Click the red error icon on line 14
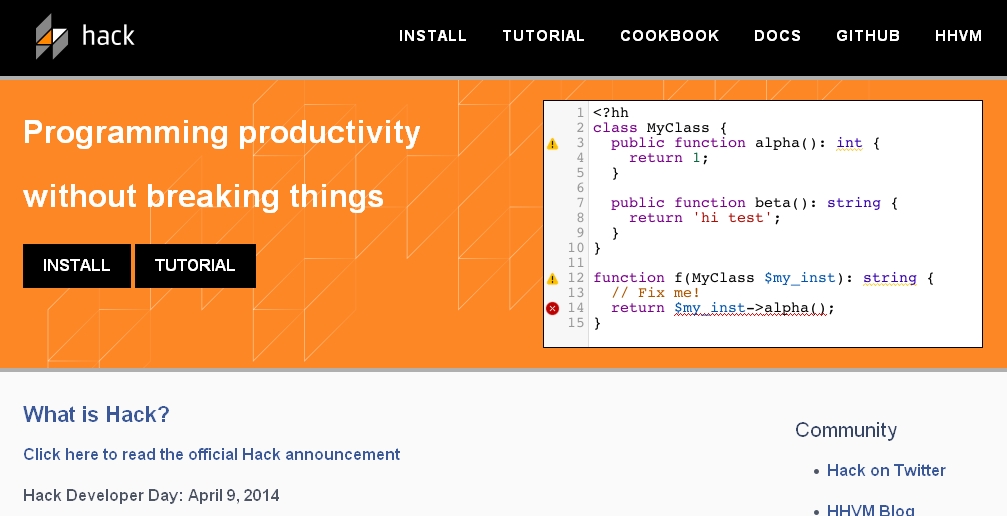 (552, 308)
